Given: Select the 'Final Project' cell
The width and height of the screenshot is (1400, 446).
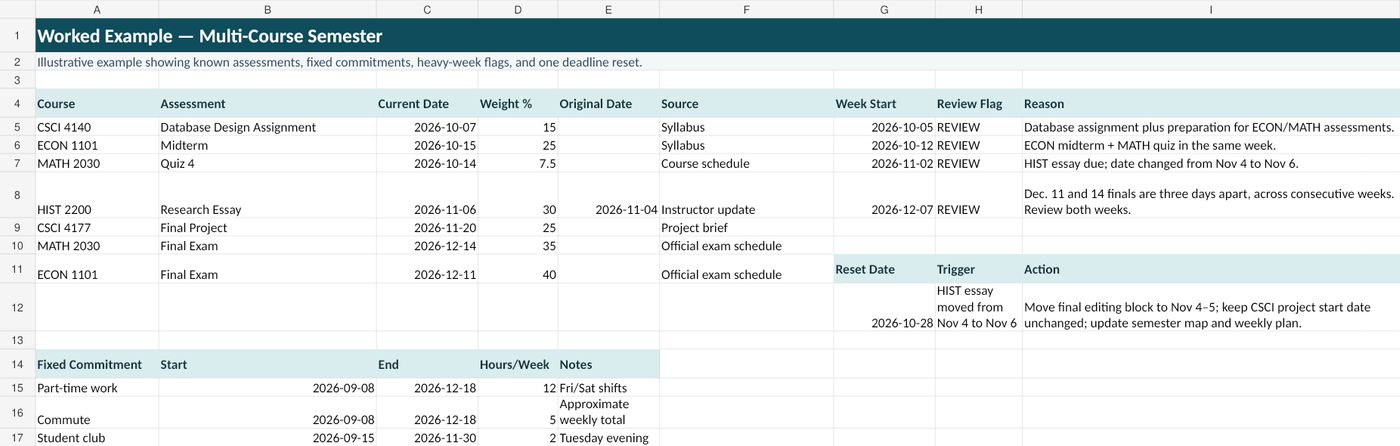Looking at the screenshot, I should (x=267, y=227).
